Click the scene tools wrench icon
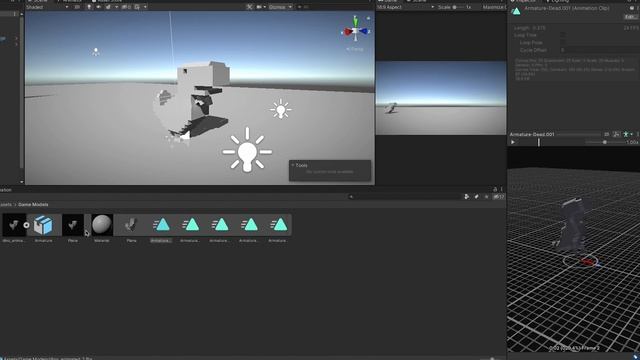The height and width of the screenshot is (360, 640). click(x=249, y=7)
